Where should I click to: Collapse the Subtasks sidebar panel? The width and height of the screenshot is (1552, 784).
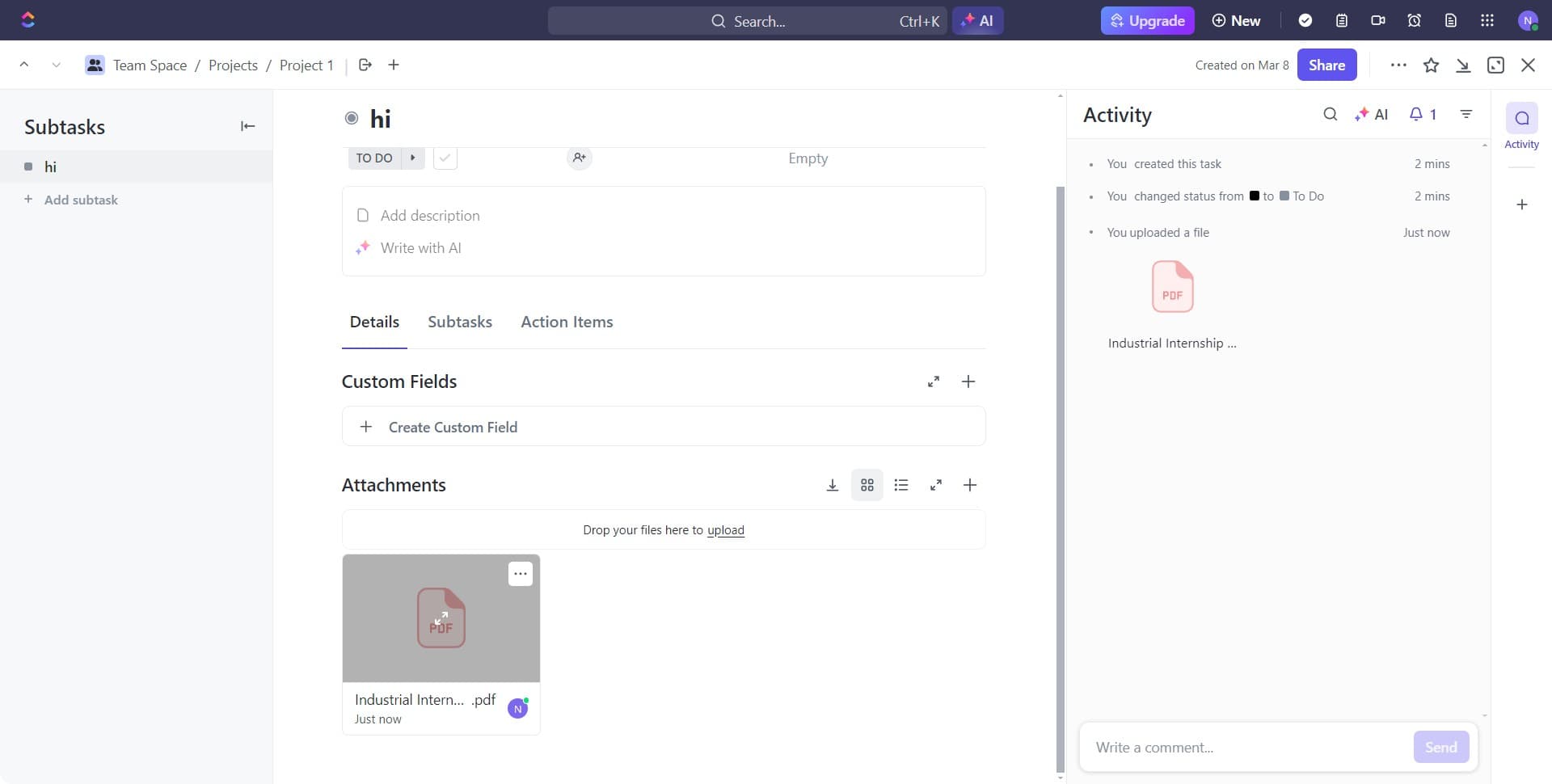(247, 126)
